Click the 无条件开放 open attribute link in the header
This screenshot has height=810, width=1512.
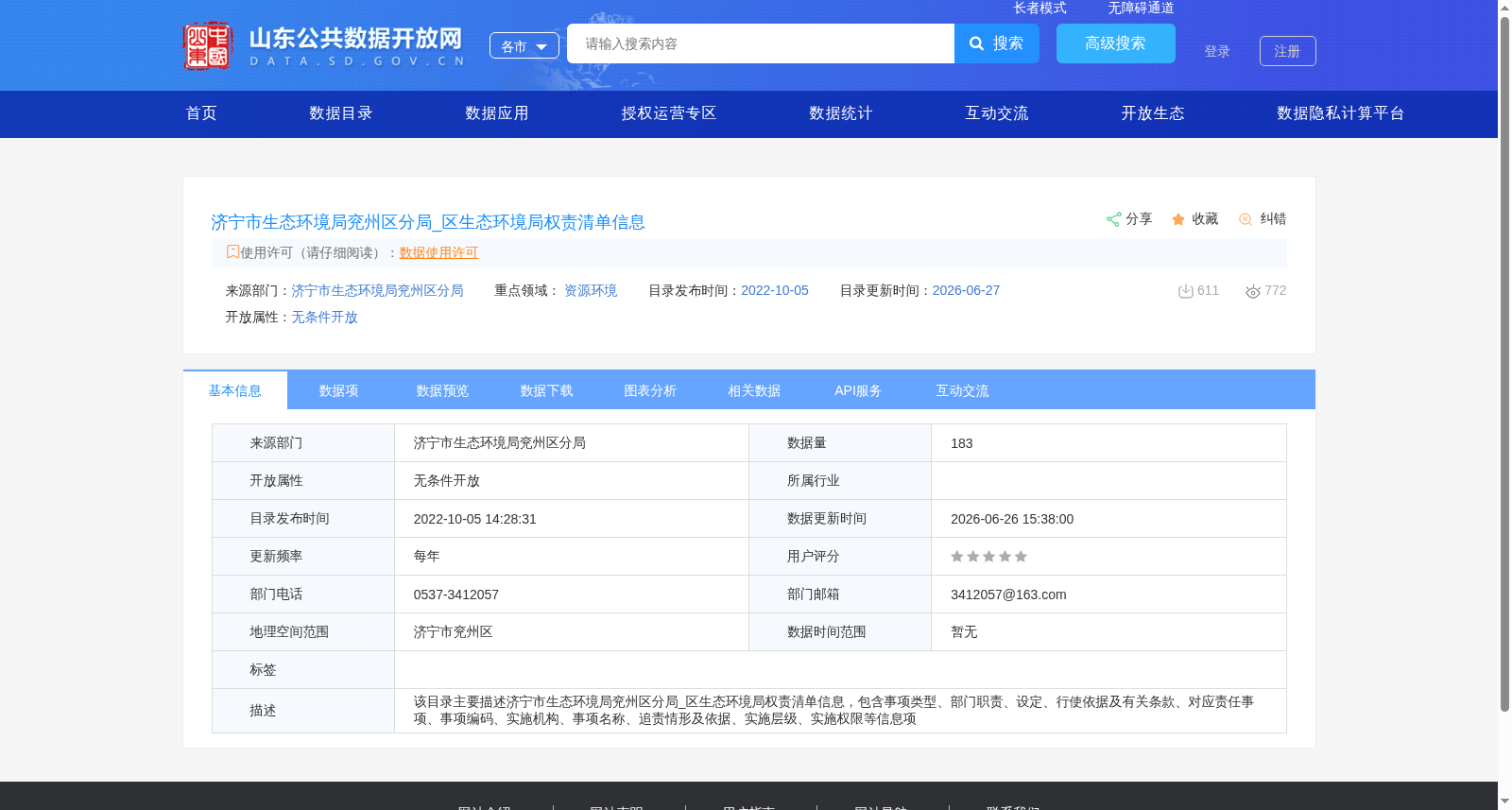(x=324, y=317)
